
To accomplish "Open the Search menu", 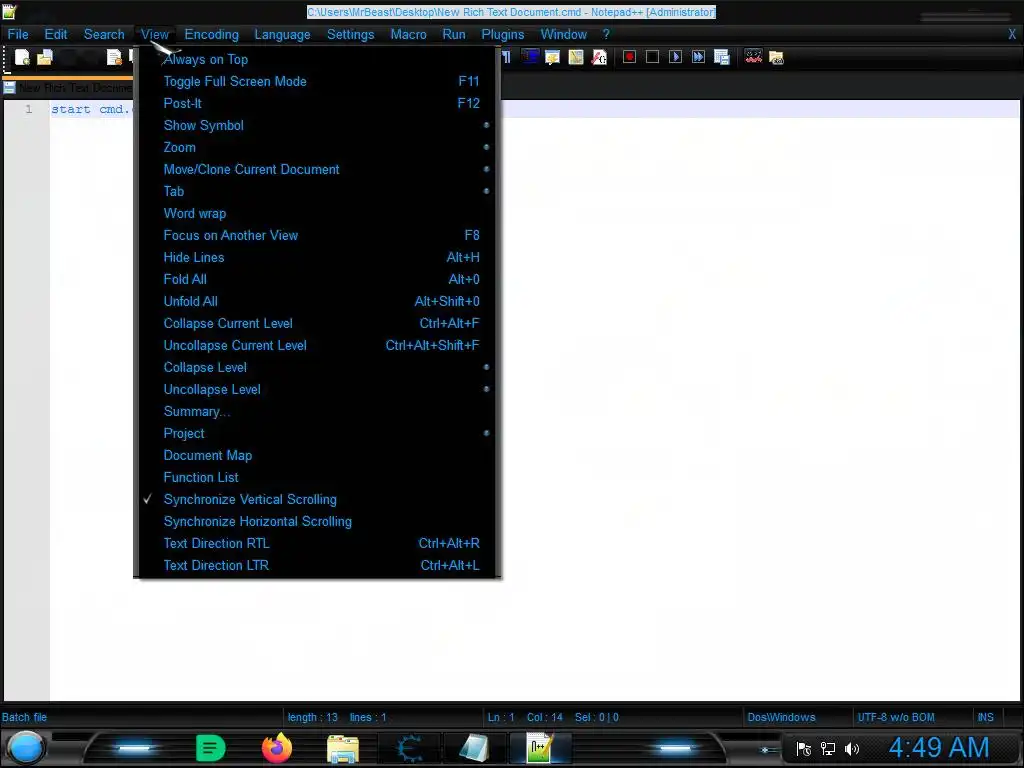I will [x=104, y=35].
